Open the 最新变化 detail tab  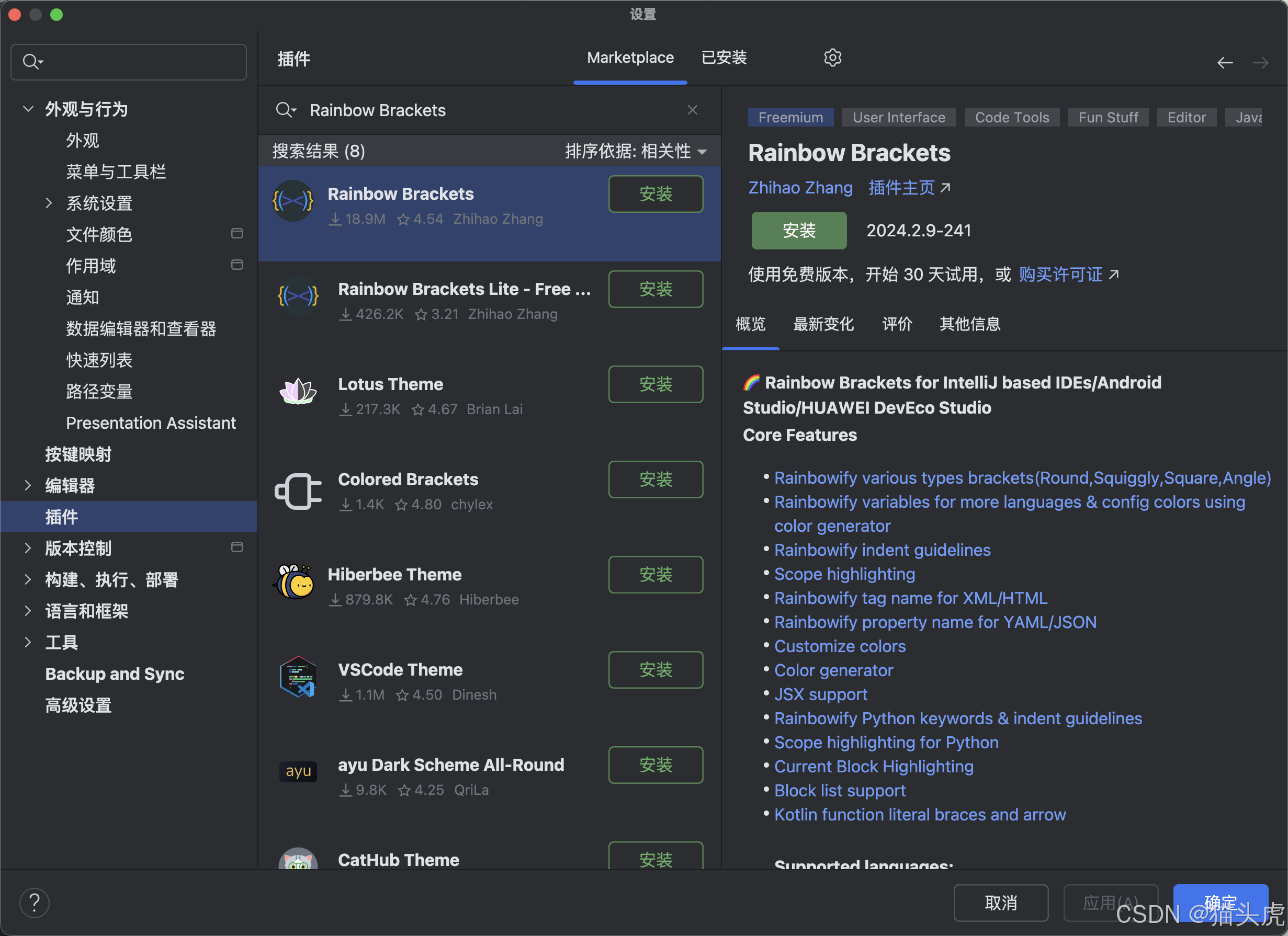[823, 324]
